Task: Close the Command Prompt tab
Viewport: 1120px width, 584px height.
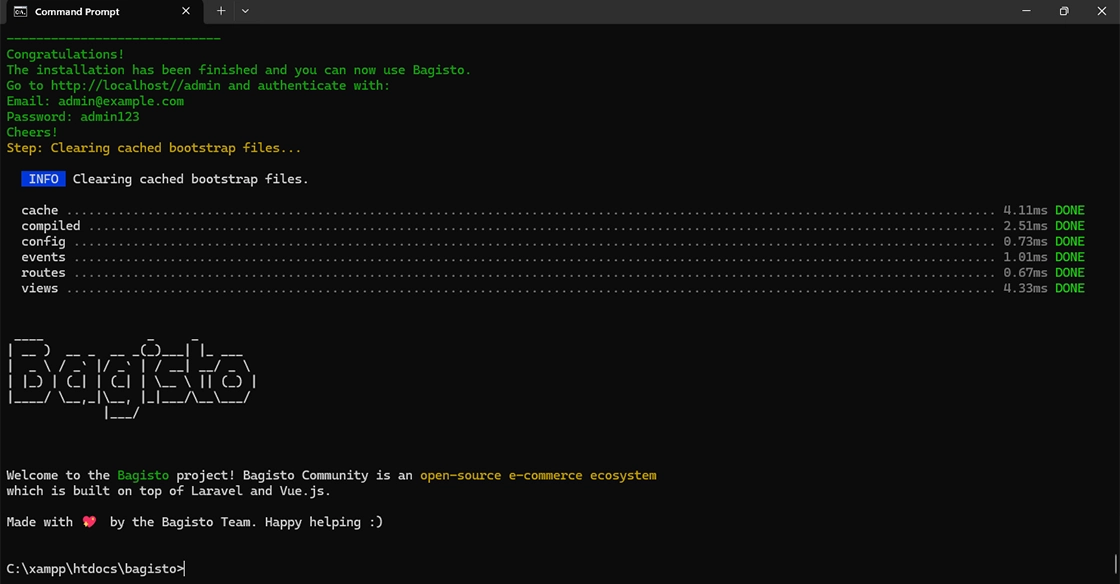Action: click(186, 11)
